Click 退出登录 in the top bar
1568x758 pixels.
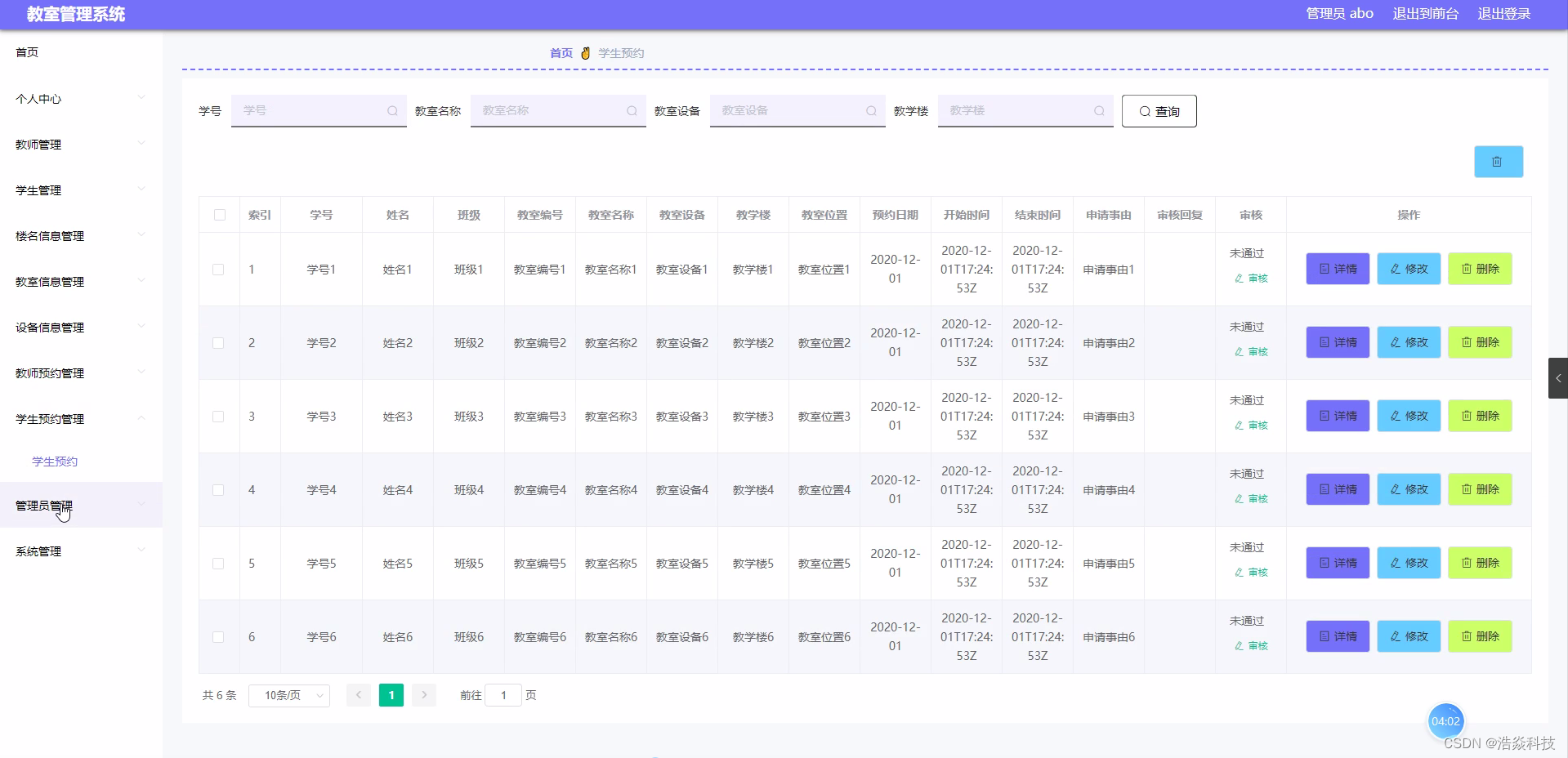click(x=1504, y=14)
